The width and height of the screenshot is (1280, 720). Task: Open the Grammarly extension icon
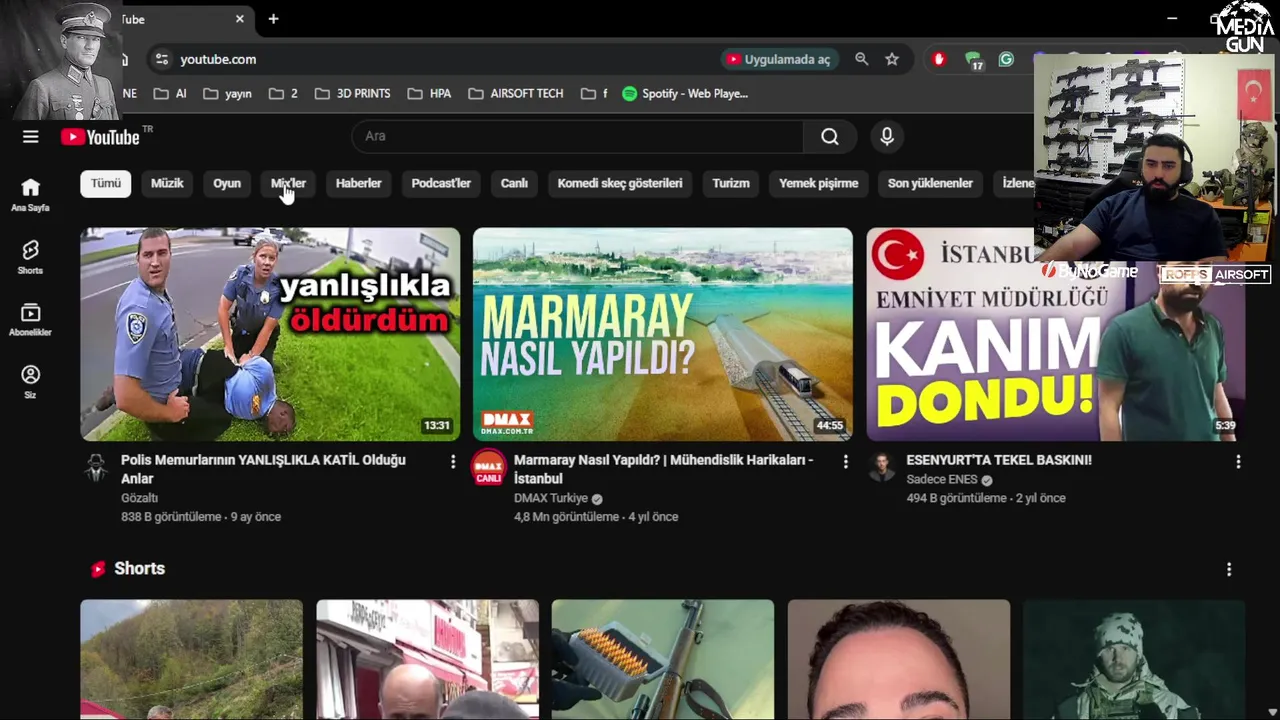[1006, 59]
